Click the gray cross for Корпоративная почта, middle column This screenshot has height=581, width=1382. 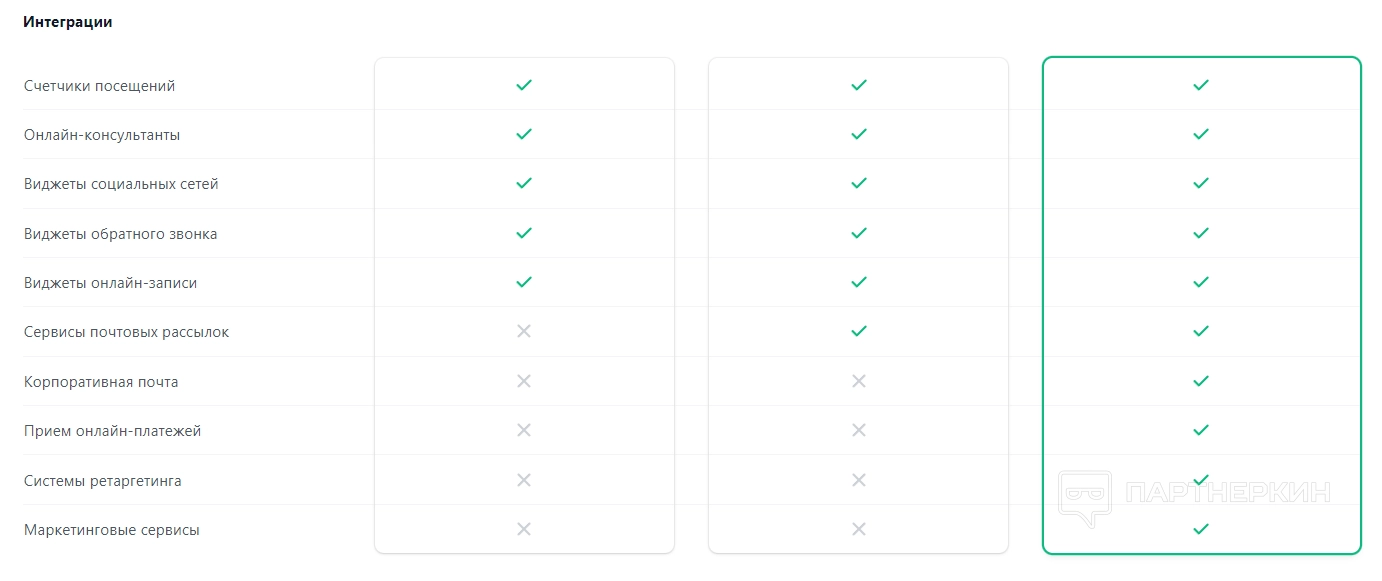[x=858, y=381]
